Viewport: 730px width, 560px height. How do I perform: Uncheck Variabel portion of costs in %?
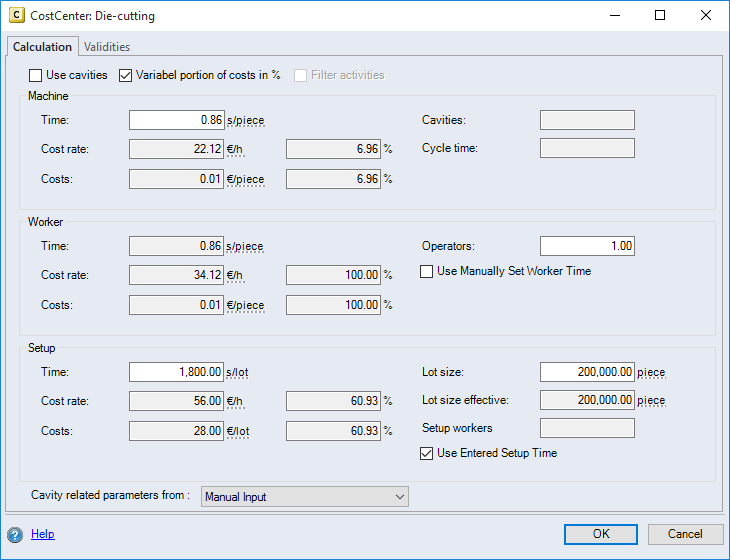pyautogui.click(x=126, y=75)
